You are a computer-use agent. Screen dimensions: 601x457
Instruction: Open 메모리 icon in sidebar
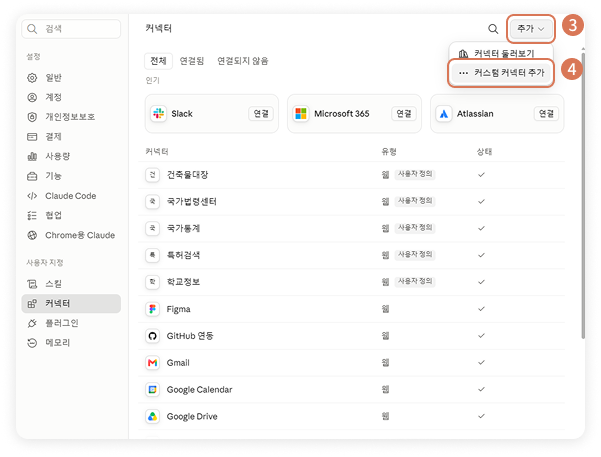tap(32, 343)
